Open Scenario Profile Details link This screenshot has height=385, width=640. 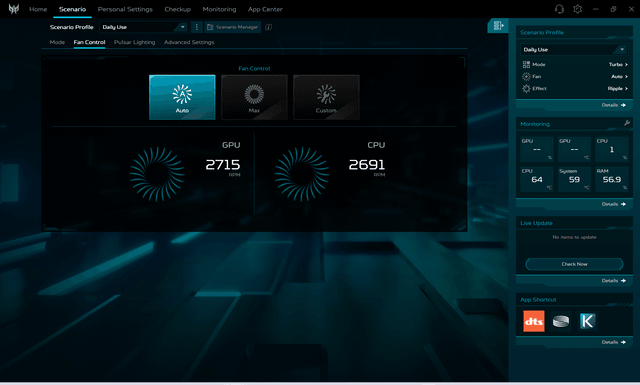coord(613,105)
